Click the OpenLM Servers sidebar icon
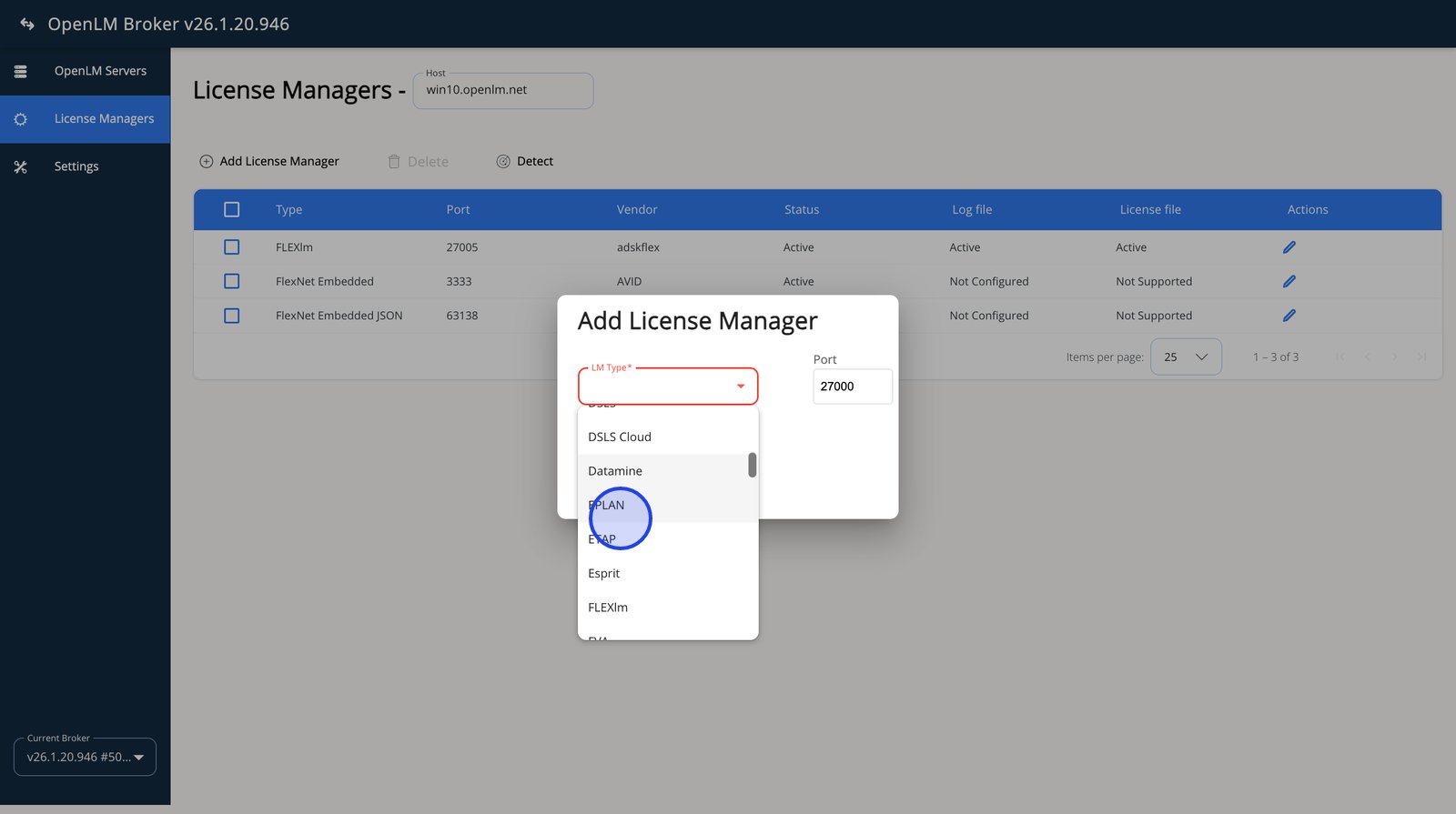This screenshot has width=1456, height=814. click(21, 71)
